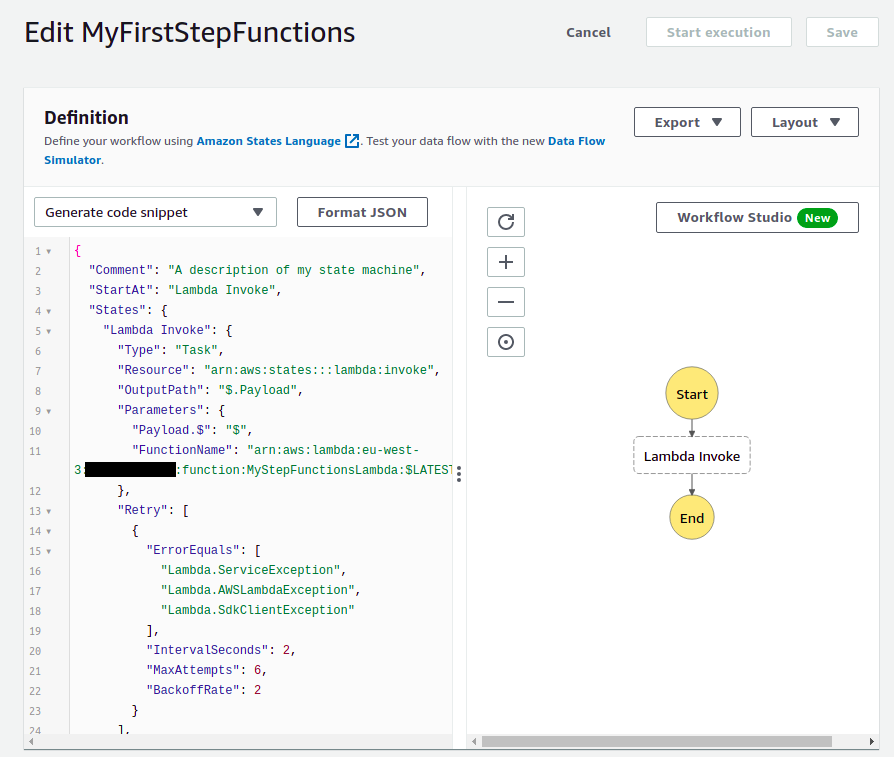This screenshot has width=894, height=757.
Task: Select the End node in the graph
Action: pyautogui.click(x=691, y=518)
